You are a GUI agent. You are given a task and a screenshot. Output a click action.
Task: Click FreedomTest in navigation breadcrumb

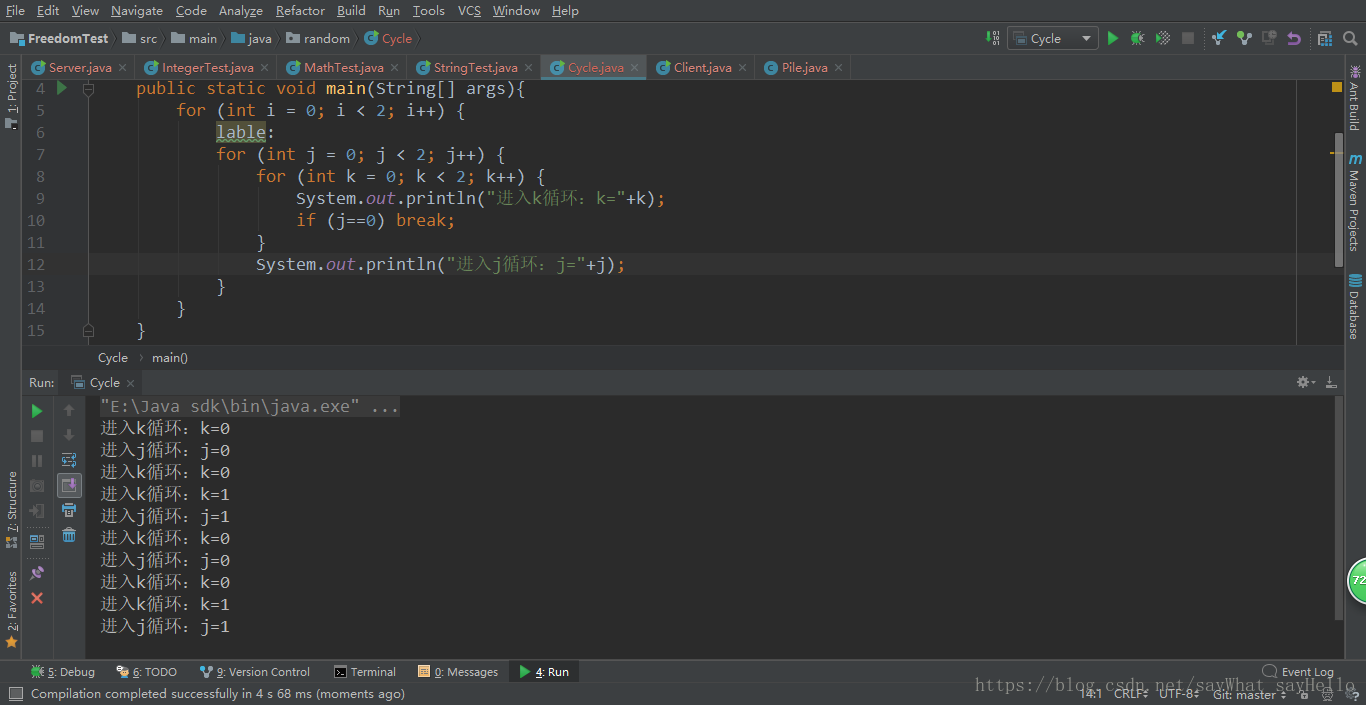tap(59, 38)
